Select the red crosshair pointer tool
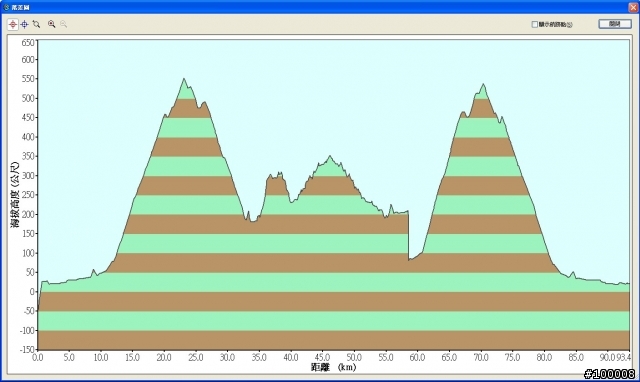 [13, 24]
